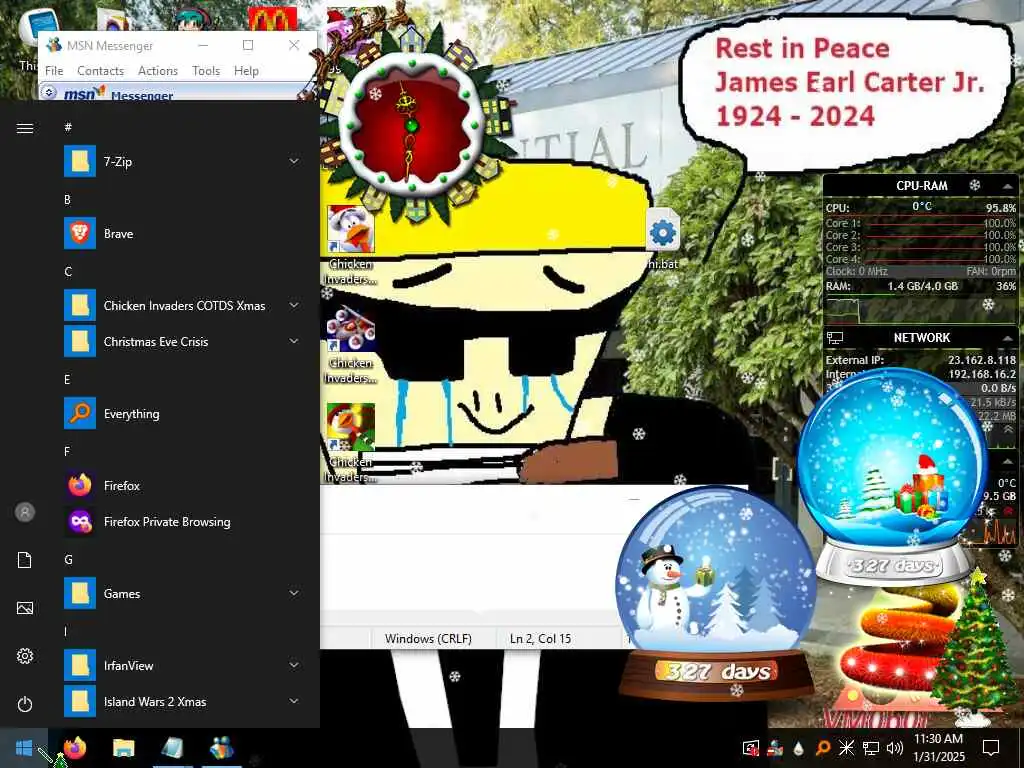
Task: Open File Explorer from the taskbar
Action: point(123,748)
